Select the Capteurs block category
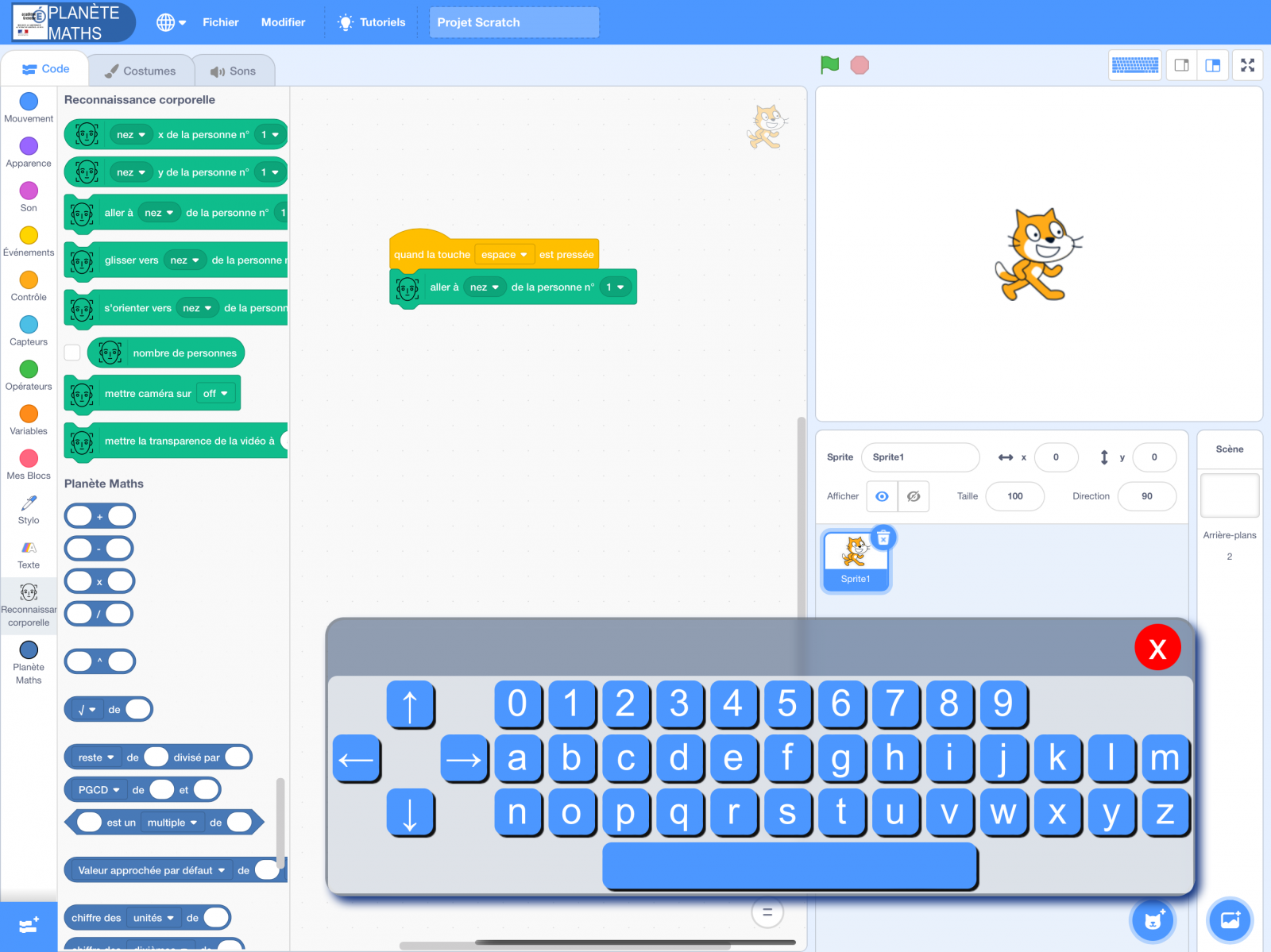 [x=29, y=331]
